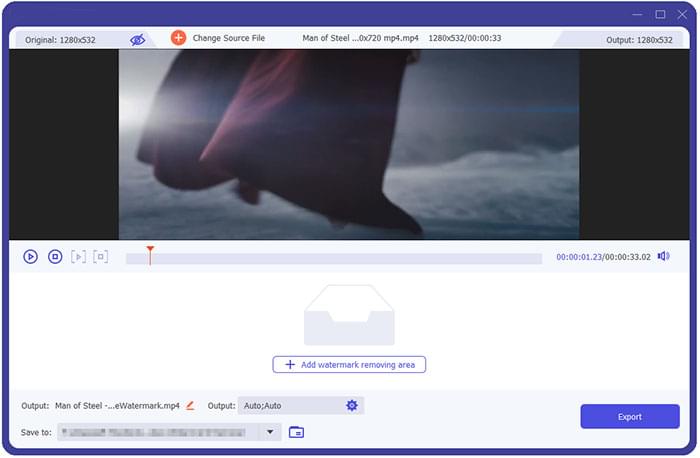This screenshot has height=458, width=700.
Task: Click the video preview frame
Action: point(349,145)
